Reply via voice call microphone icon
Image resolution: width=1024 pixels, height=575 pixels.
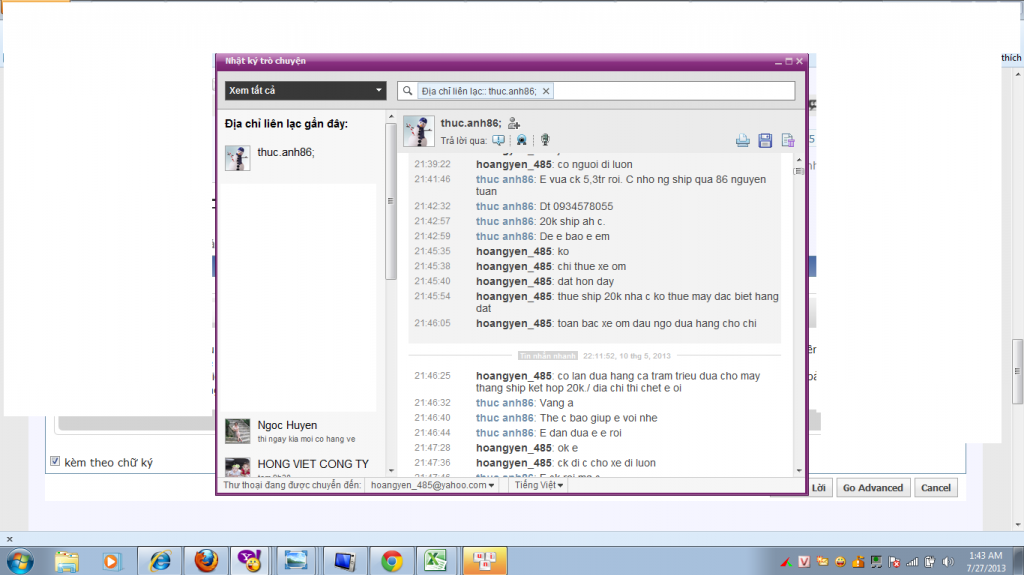(x=546, y=140)
